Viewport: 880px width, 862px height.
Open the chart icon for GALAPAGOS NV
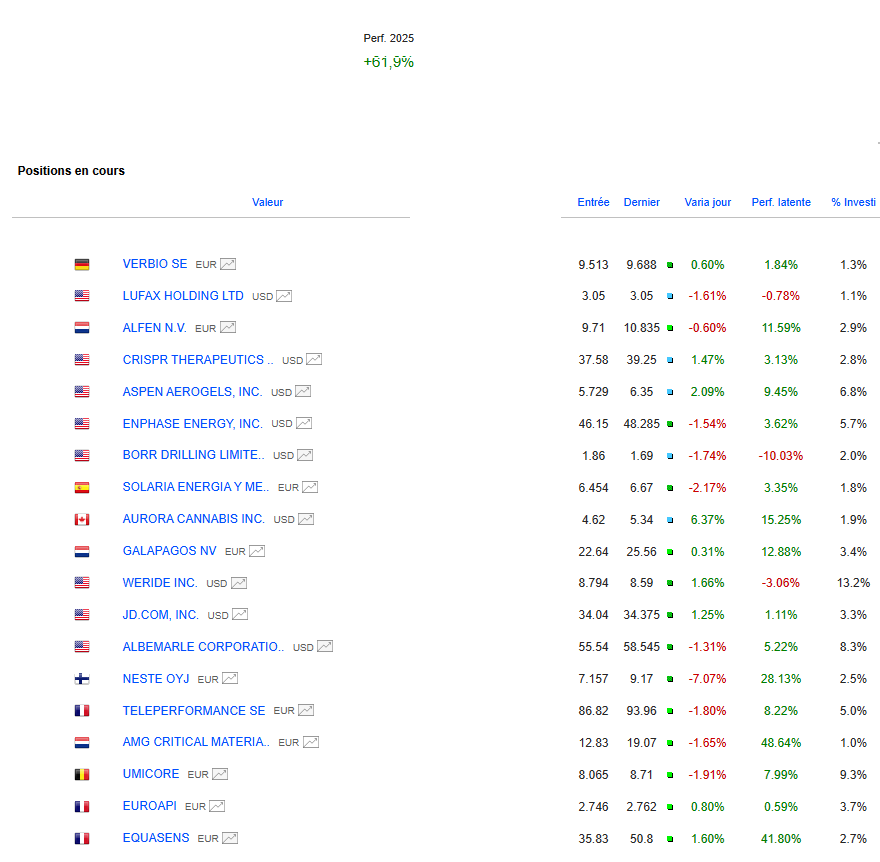257,551
